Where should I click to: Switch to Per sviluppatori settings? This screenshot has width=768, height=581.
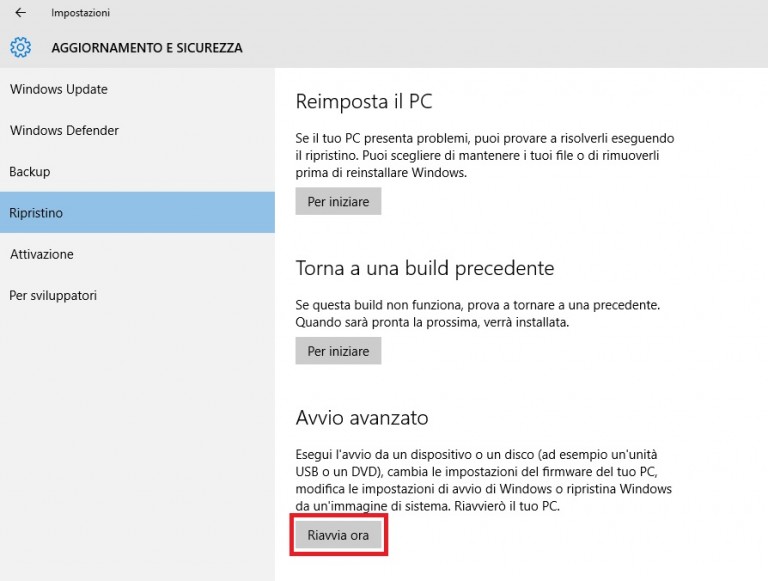point(53,295)
